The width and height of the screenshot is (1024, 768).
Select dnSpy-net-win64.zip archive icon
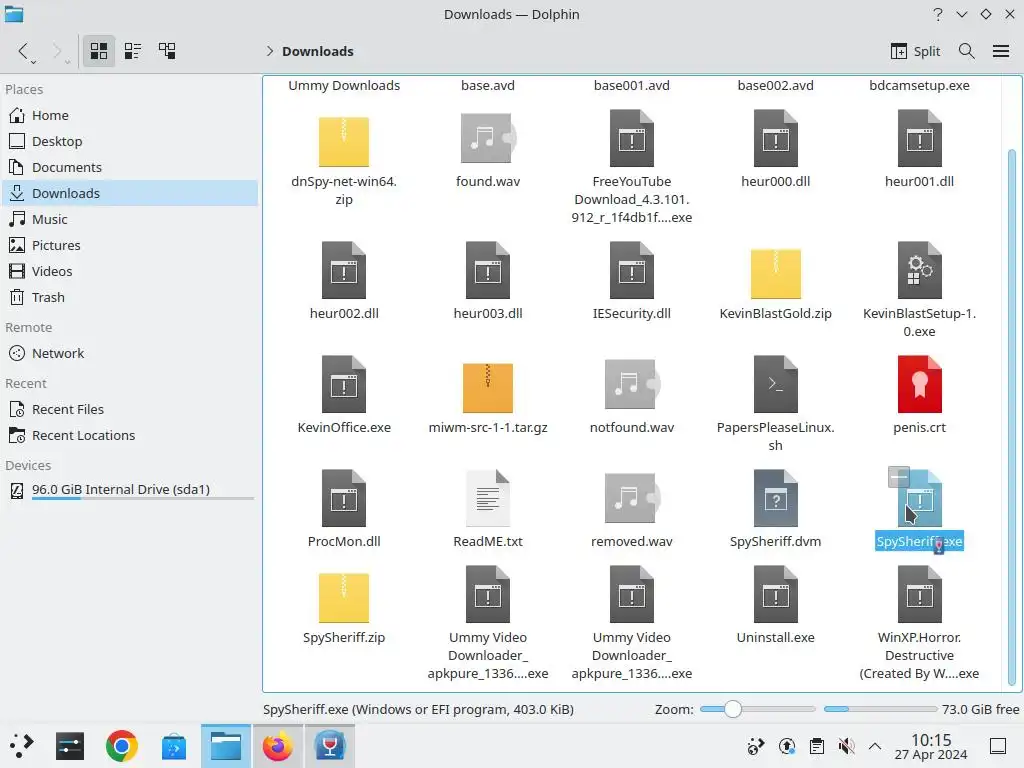point(344,142)
